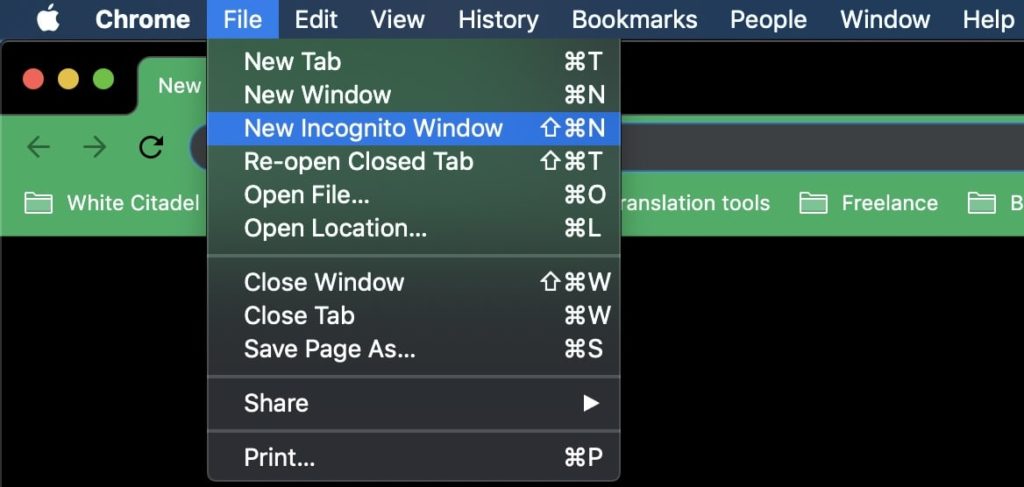Click the green fullscreen window button

point(103,80)
